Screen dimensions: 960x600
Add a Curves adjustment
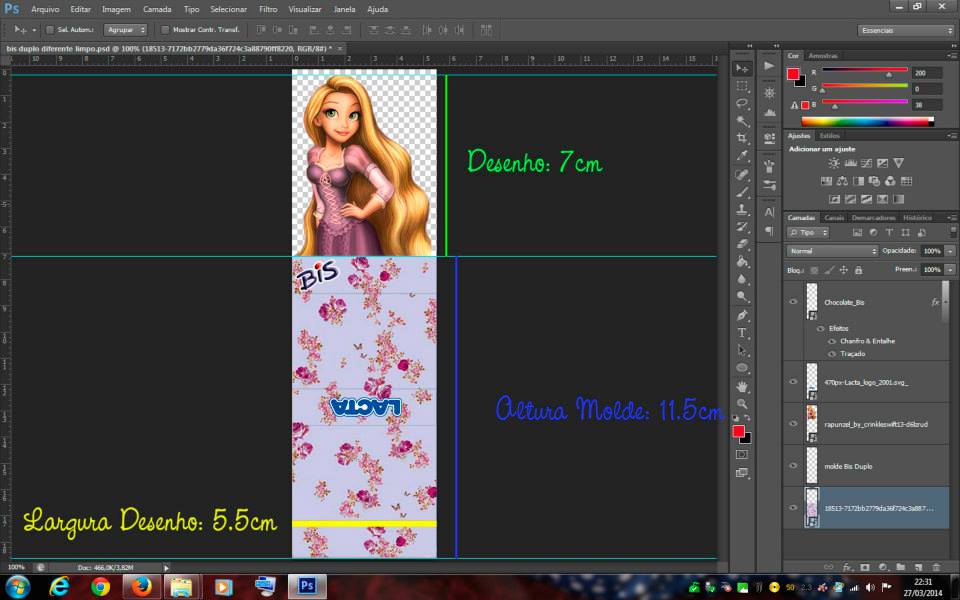pyautogui.click(x=866, y=163)
